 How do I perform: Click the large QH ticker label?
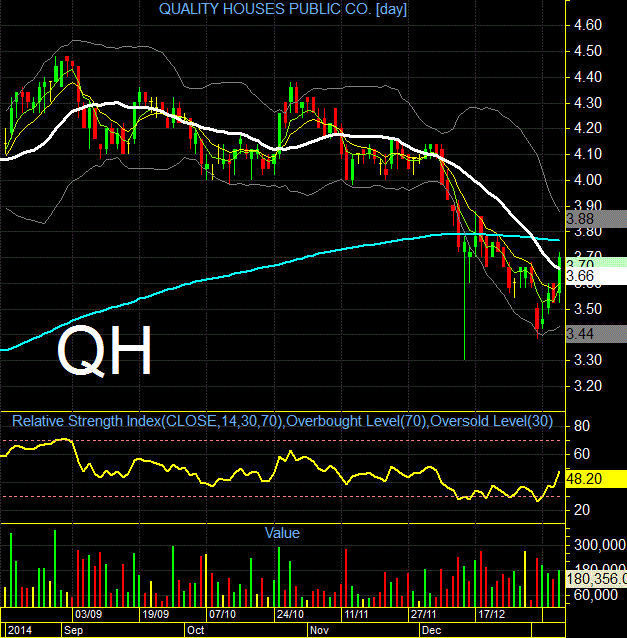coord(105,350)
